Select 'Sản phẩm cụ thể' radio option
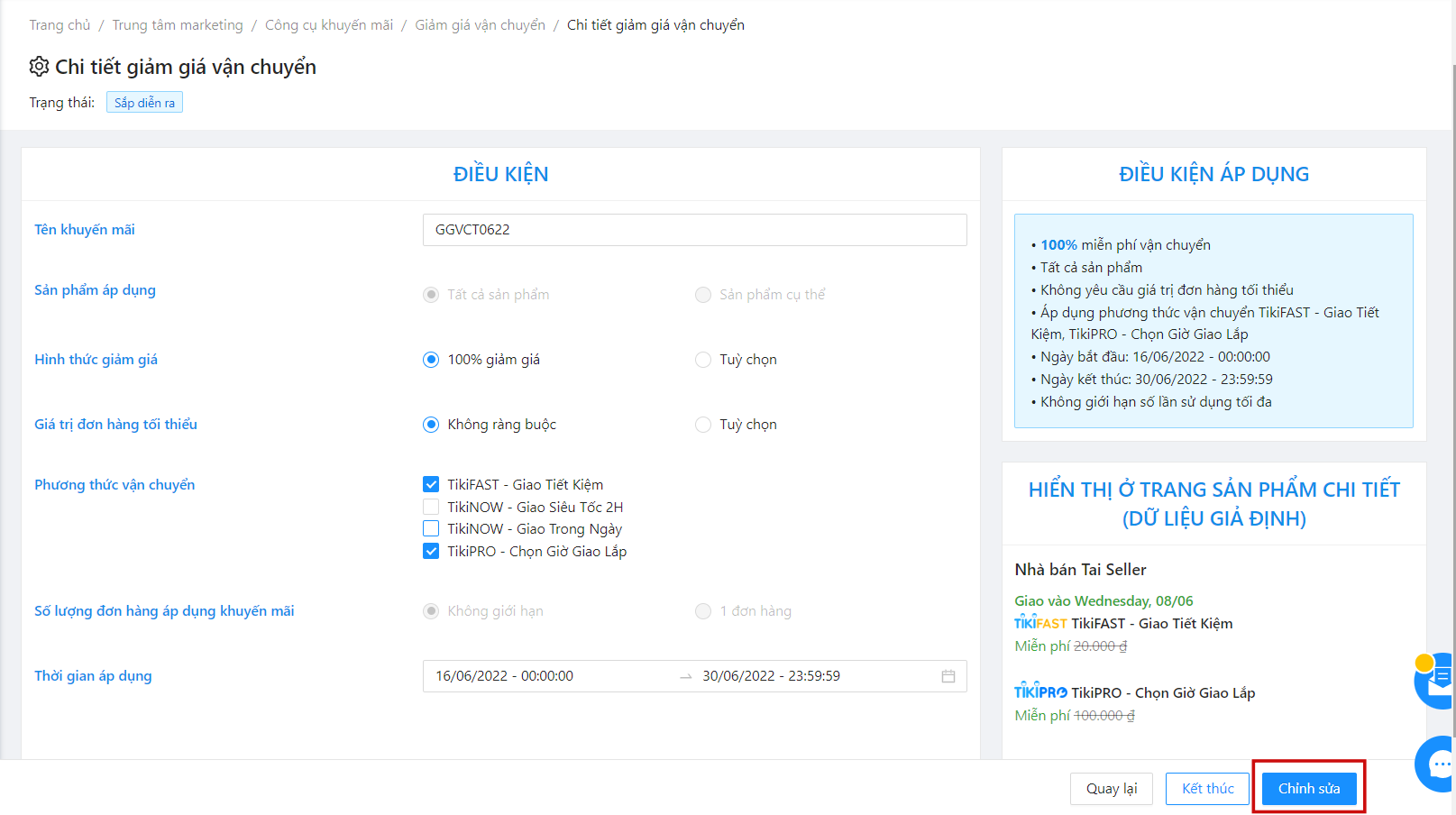Image resolution: width=1456 pixels, height=815 pixels. coord(703,295)
